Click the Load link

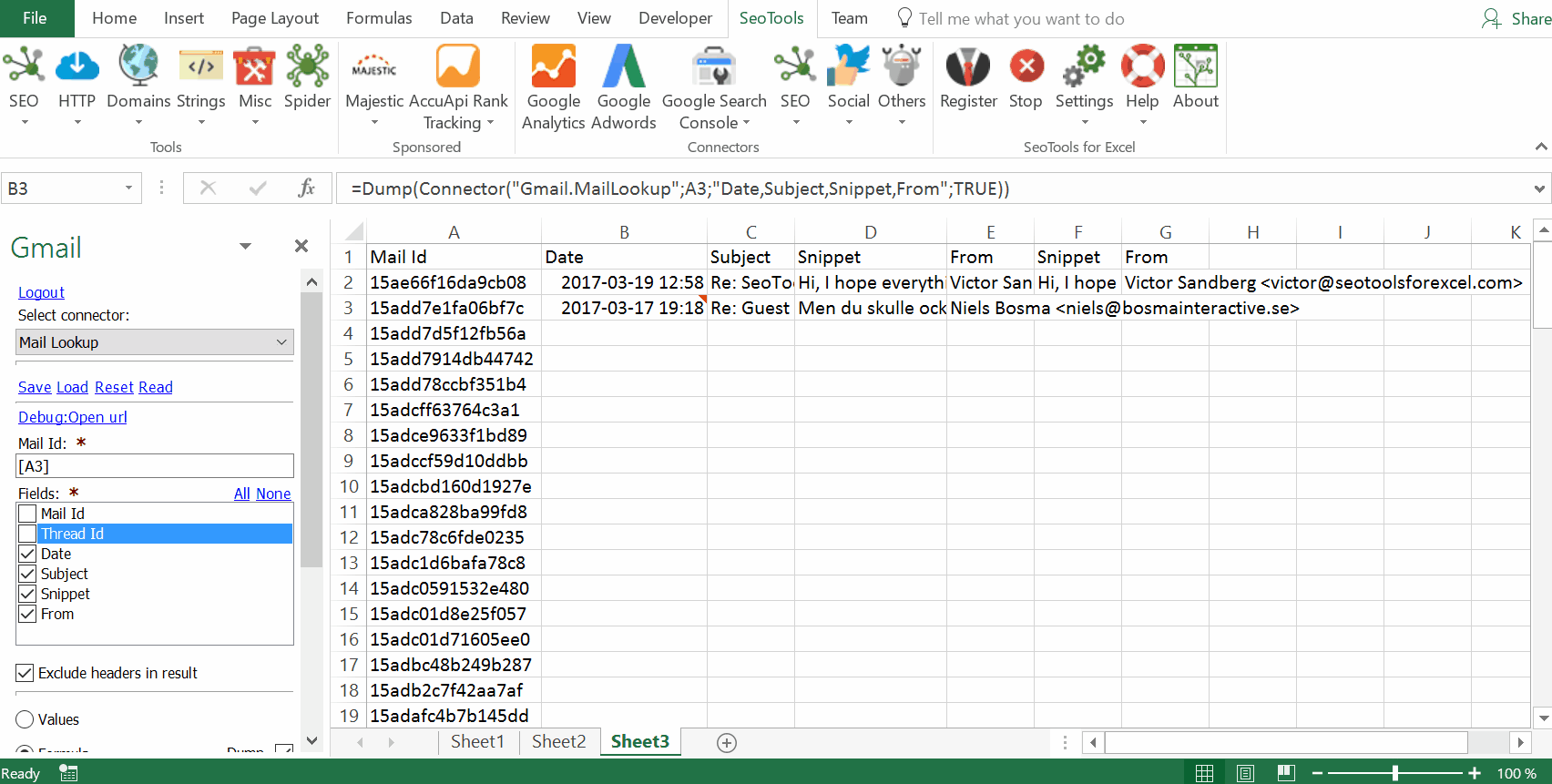pyautogui.click(x=72, y=387)
